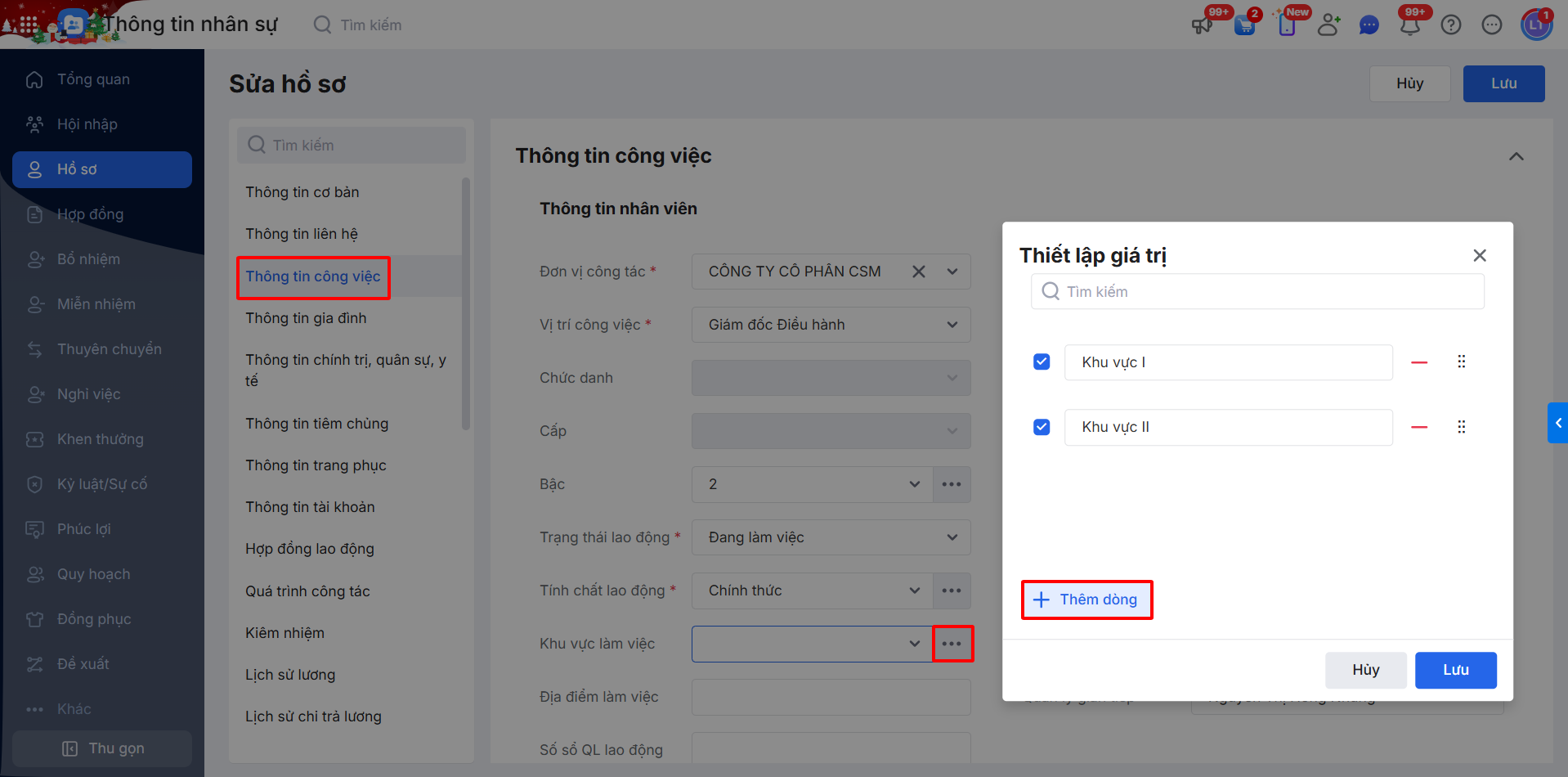
Task: Click drag handle for Khu vực II
Action: point(1462,427)
